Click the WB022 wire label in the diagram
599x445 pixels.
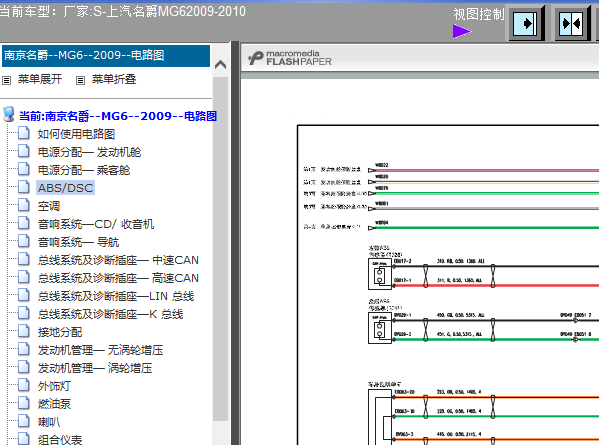(x=382, y=165)
